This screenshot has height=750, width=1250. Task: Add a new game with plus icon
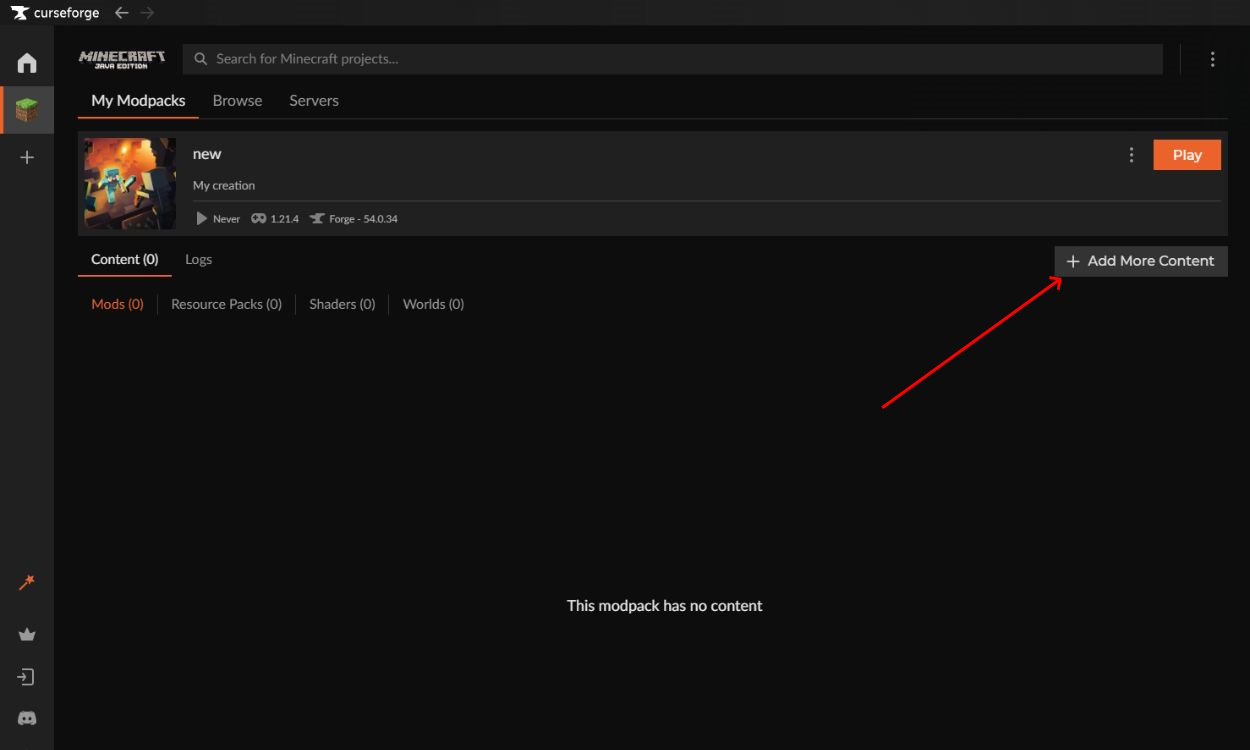point(27,157)
